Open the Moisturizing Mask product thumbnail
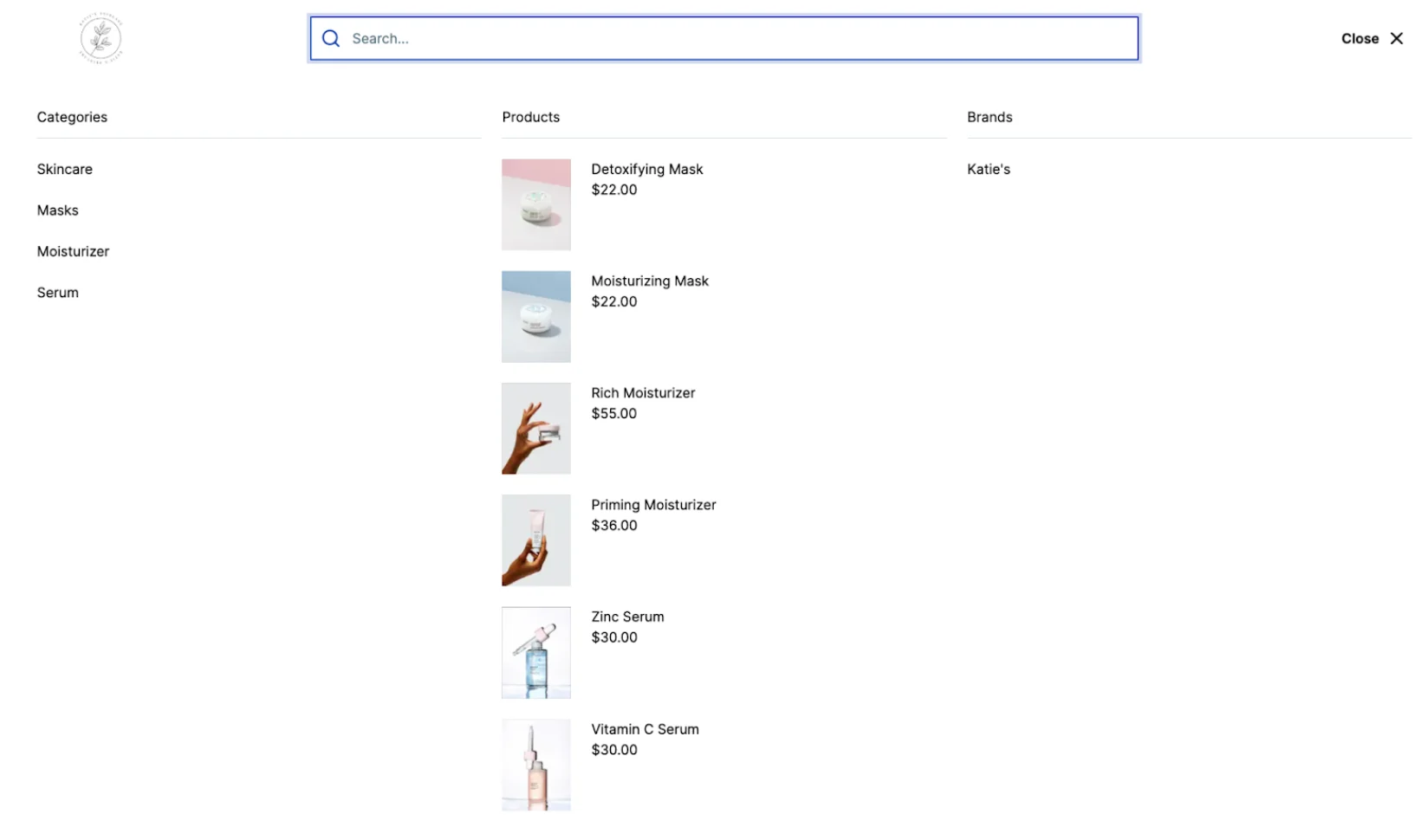The width and height of the screenshot is (1421, 840). [x=536, y=316]
